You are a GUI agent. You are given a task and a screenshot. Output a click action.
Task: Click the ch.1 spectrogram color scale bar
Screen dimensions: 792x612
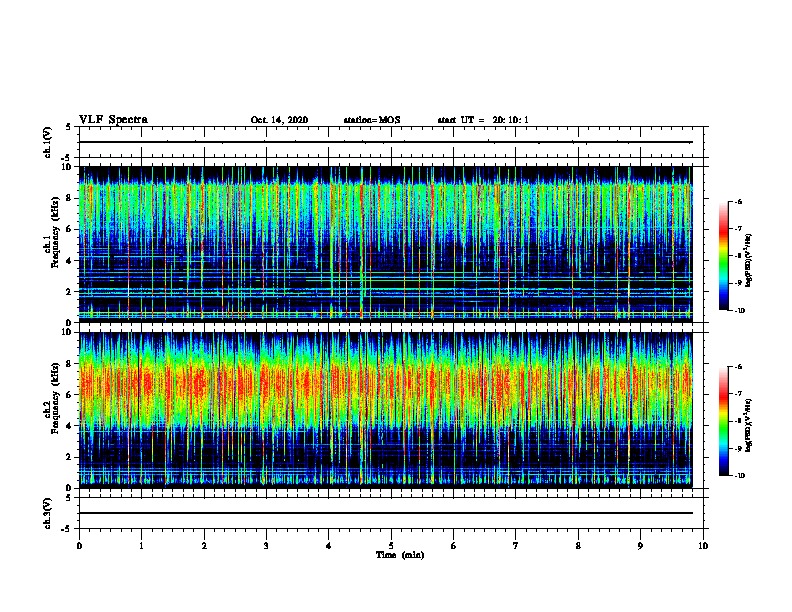(x=724, y=256)
